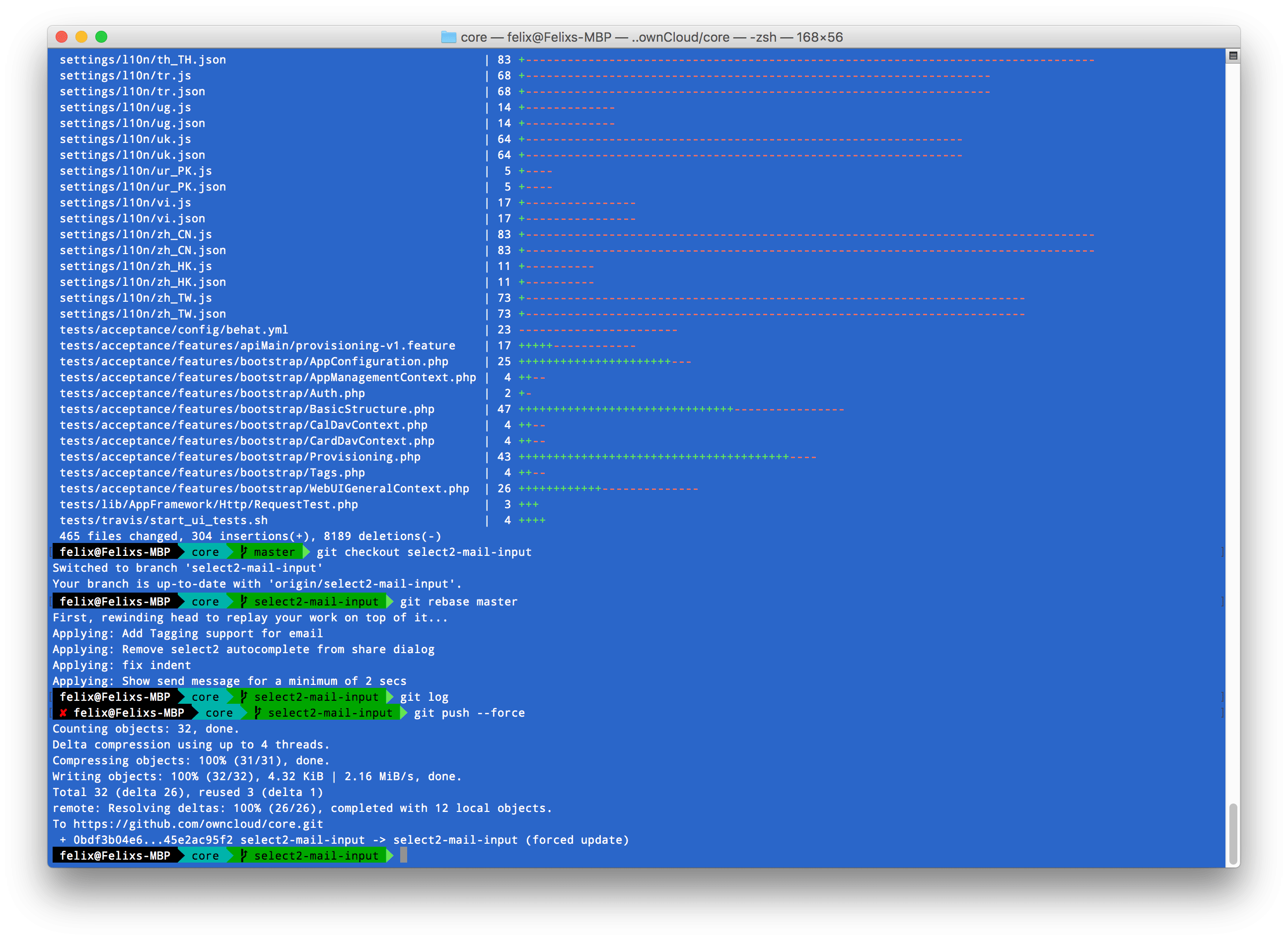This screenshot has height=941, width=1288.
Task: Click the '465 files changed' summary line
Action: click(250, 536)
